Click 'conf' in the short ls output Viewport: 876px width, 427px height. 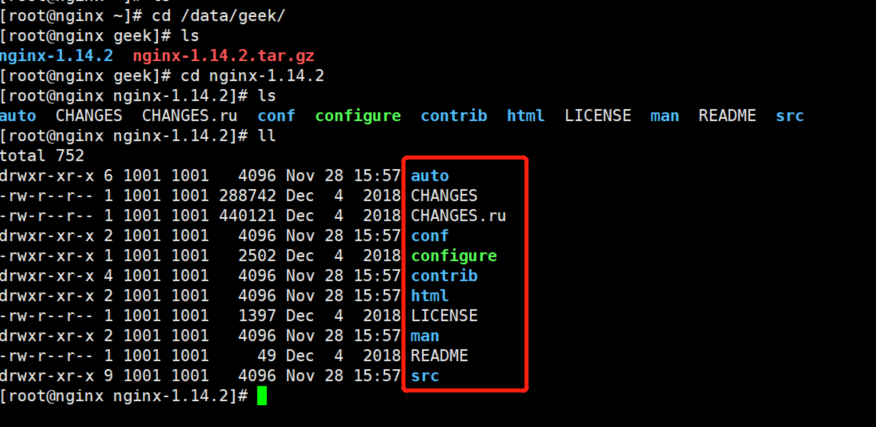tap(276, 116)
